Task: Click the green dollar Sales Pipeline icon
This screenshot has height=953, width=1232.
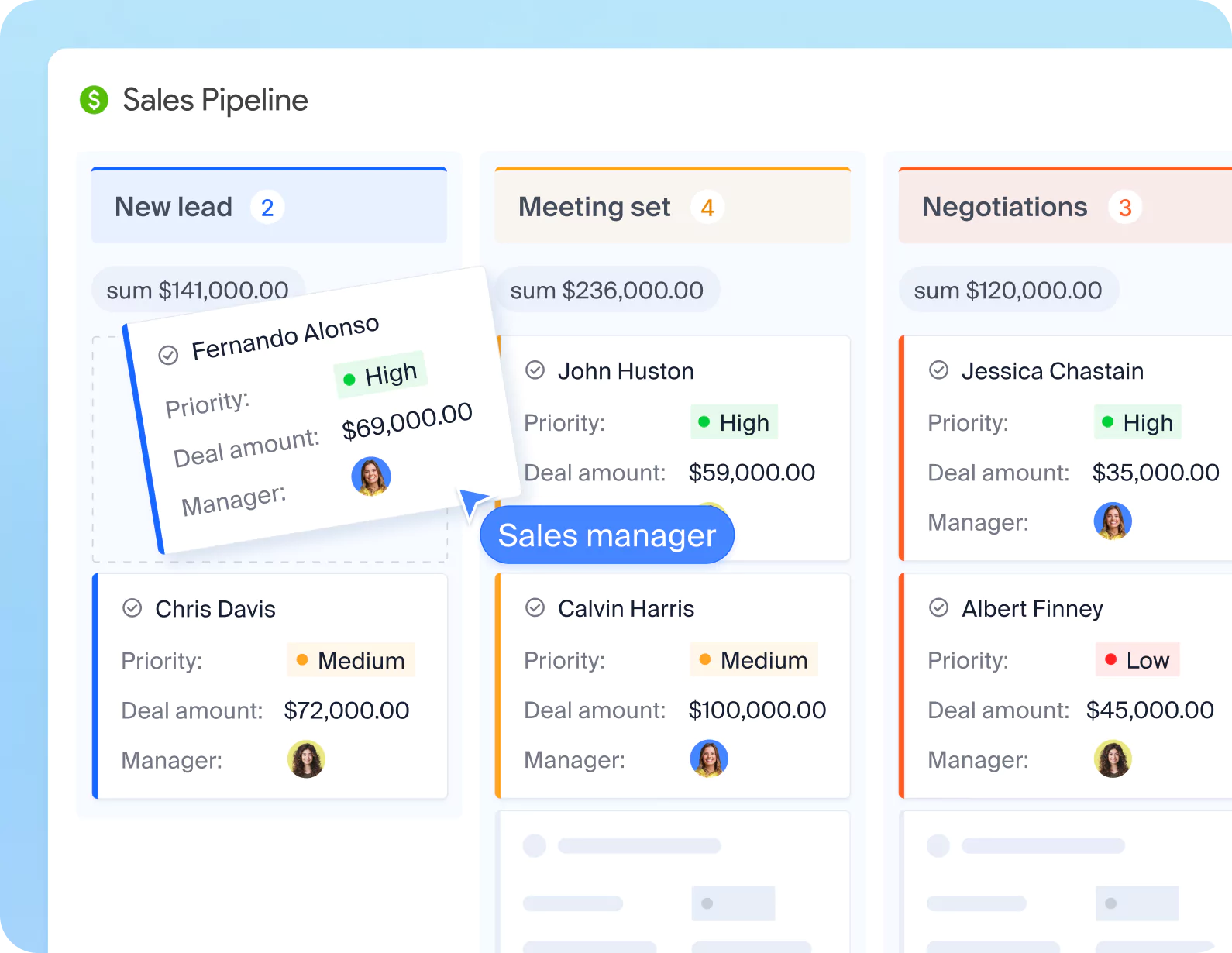Action: 94,100
